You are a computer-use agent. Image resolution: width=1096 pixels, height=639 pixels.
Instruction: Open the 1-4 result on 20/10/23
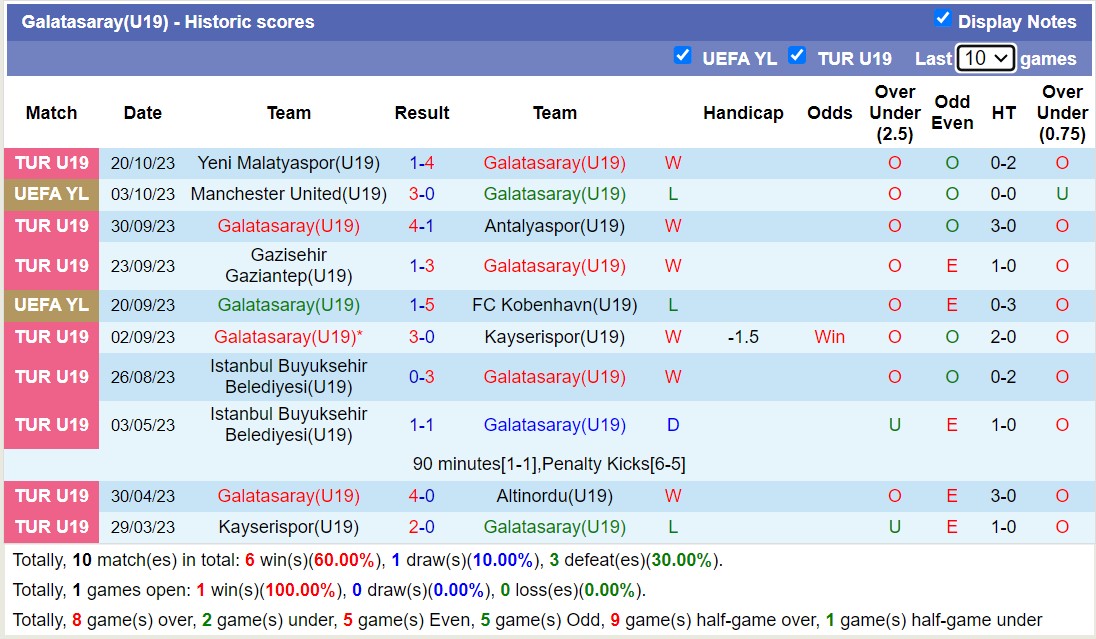421,163
